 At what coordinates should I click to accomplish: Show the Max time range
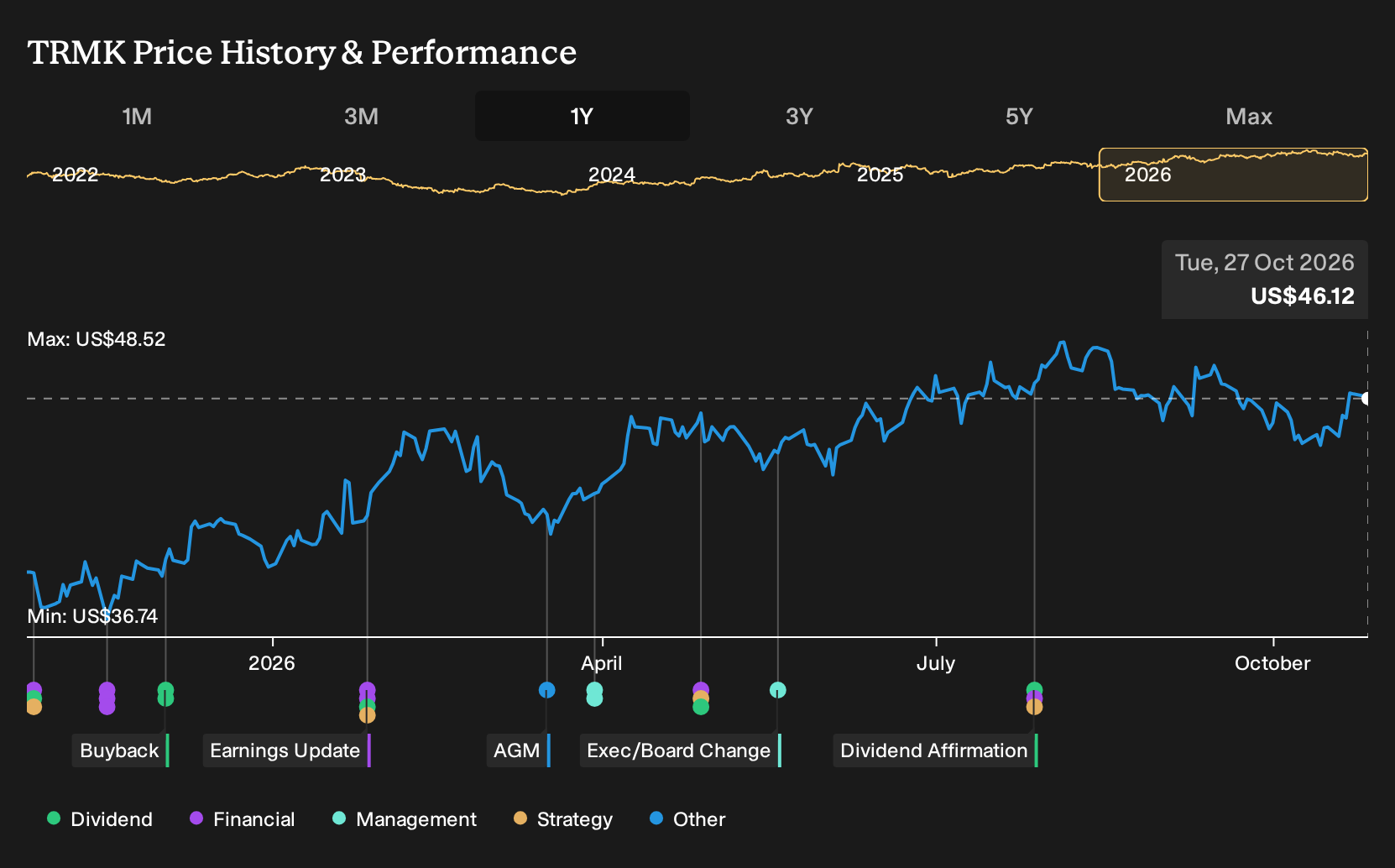pyautogui.click(x=1249, y=116)
